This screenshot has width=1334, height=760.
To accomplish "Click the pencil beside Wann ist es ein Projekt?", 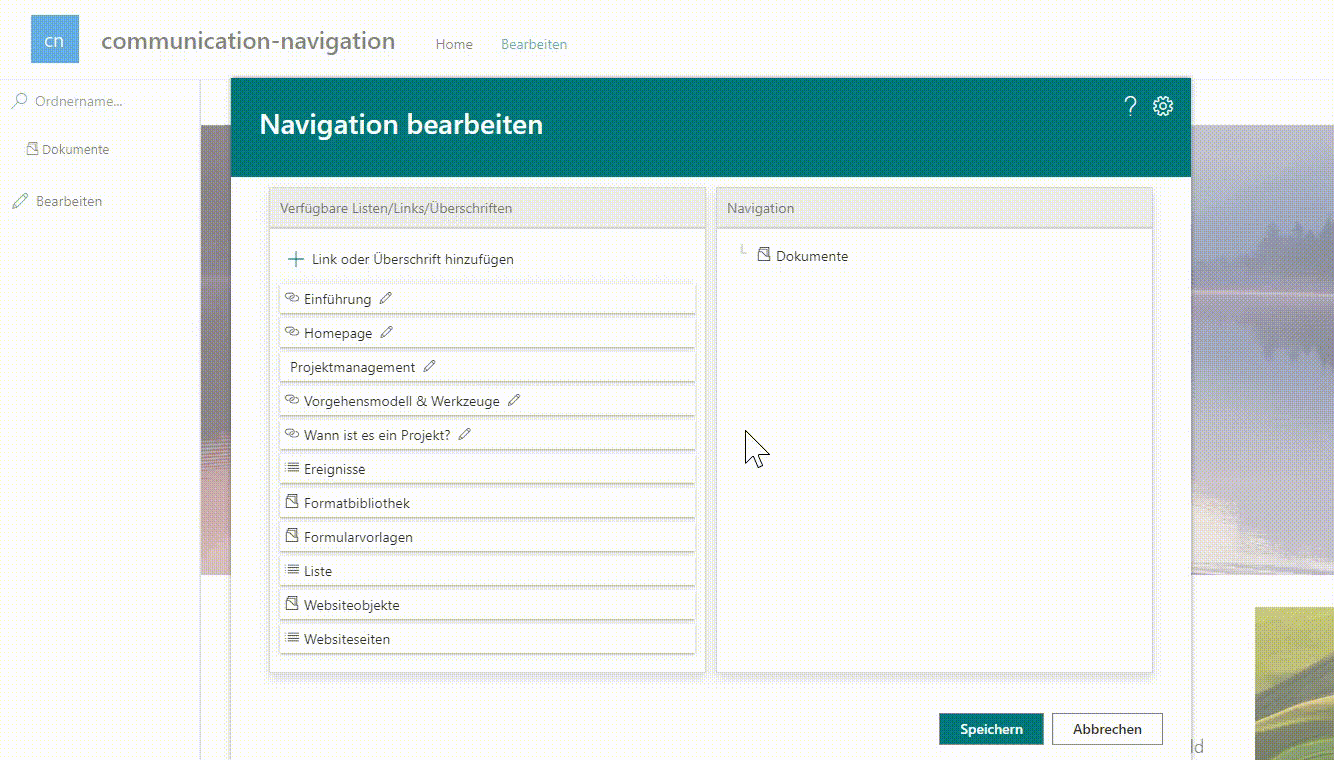I will click(463, 434).
